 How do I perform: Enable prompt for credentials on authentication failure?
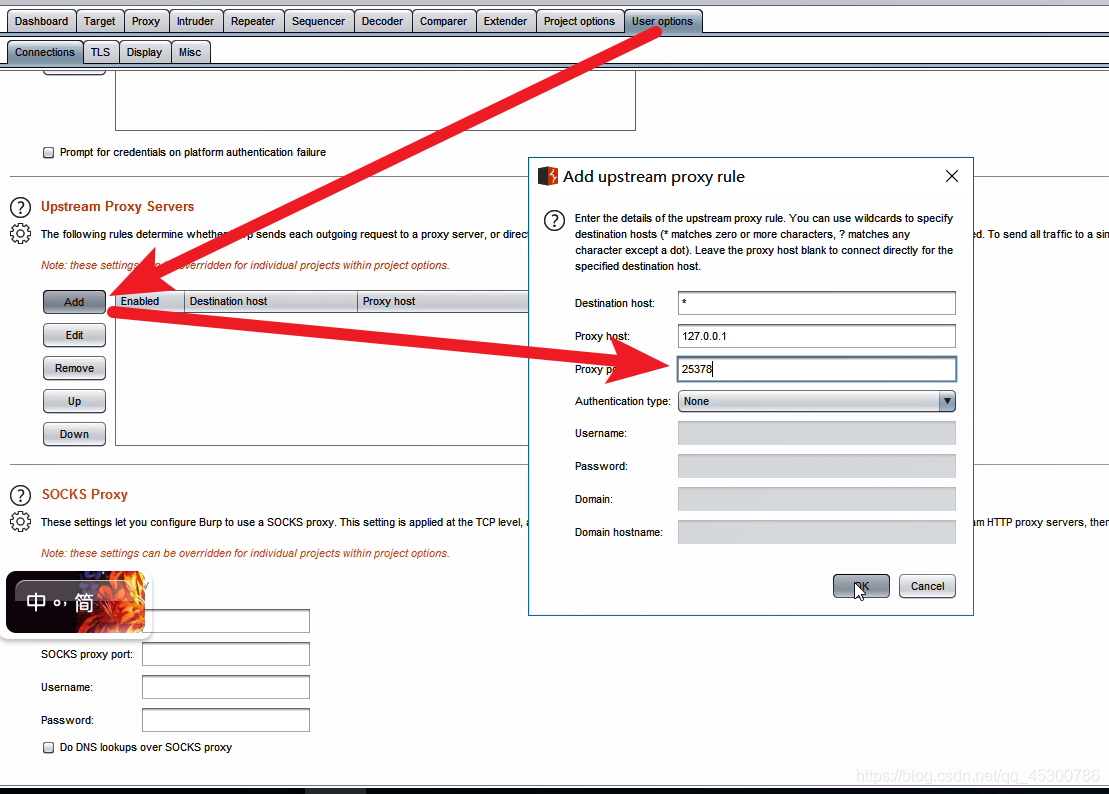click(x=48, y=153)
